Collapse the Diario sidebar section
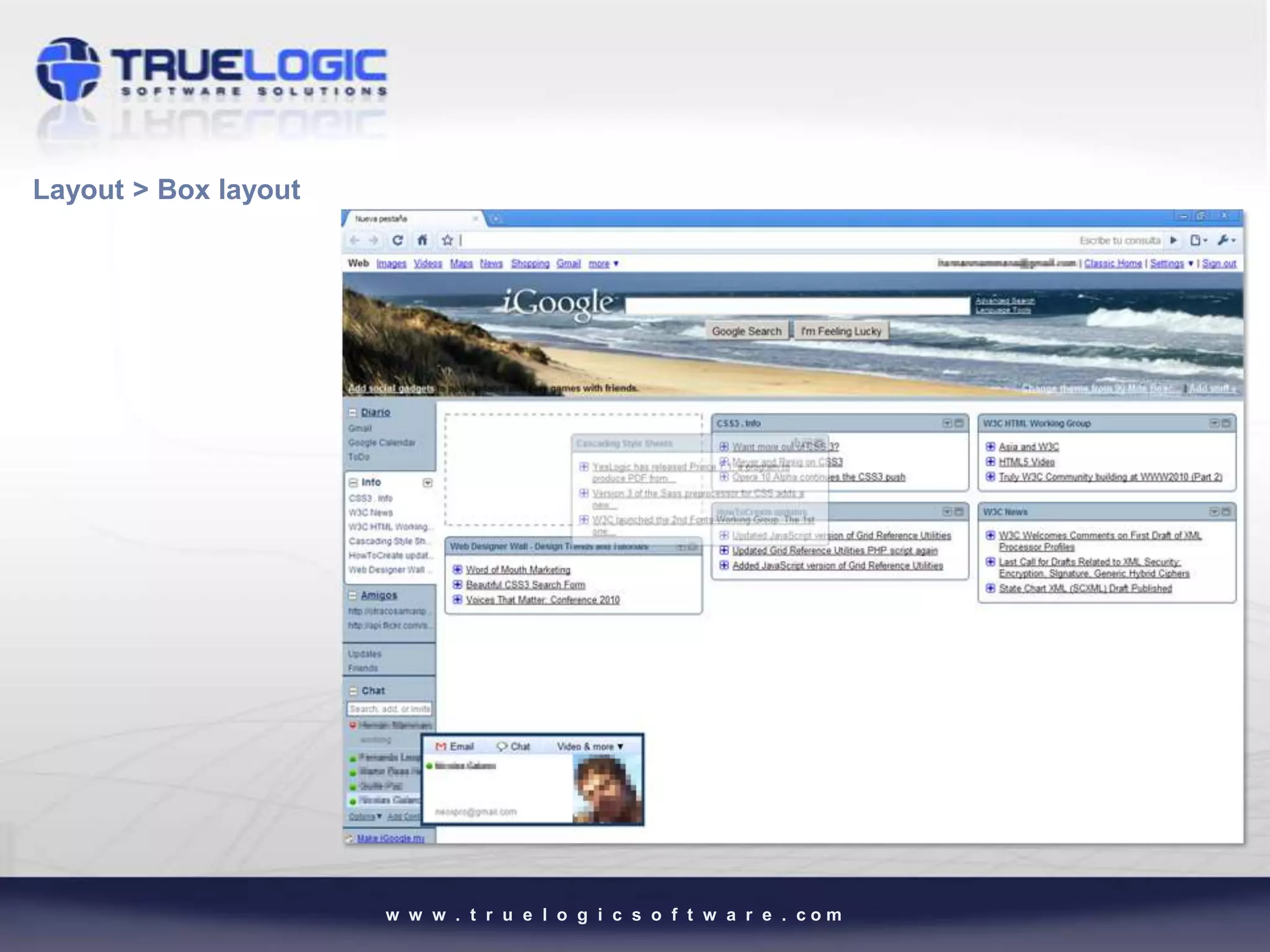 [x=353, y=413]
